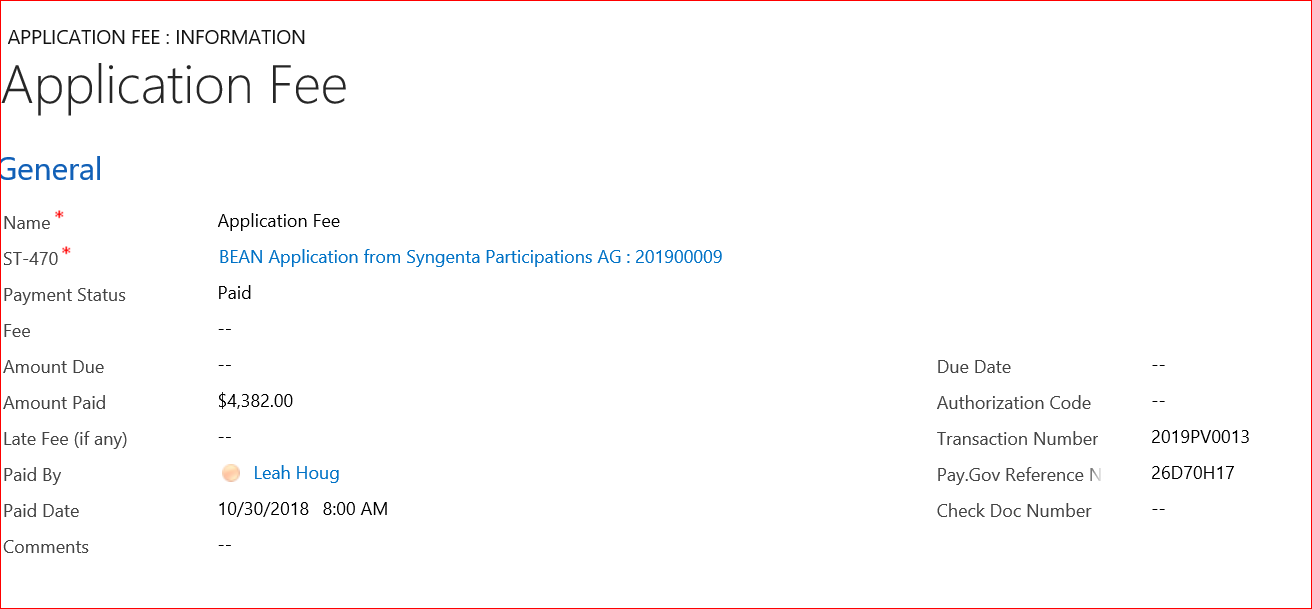Image resolution: width=1312 pixels, height=609 pixels.
Task: Collapse the General section header
Action: tap(52, 170)
